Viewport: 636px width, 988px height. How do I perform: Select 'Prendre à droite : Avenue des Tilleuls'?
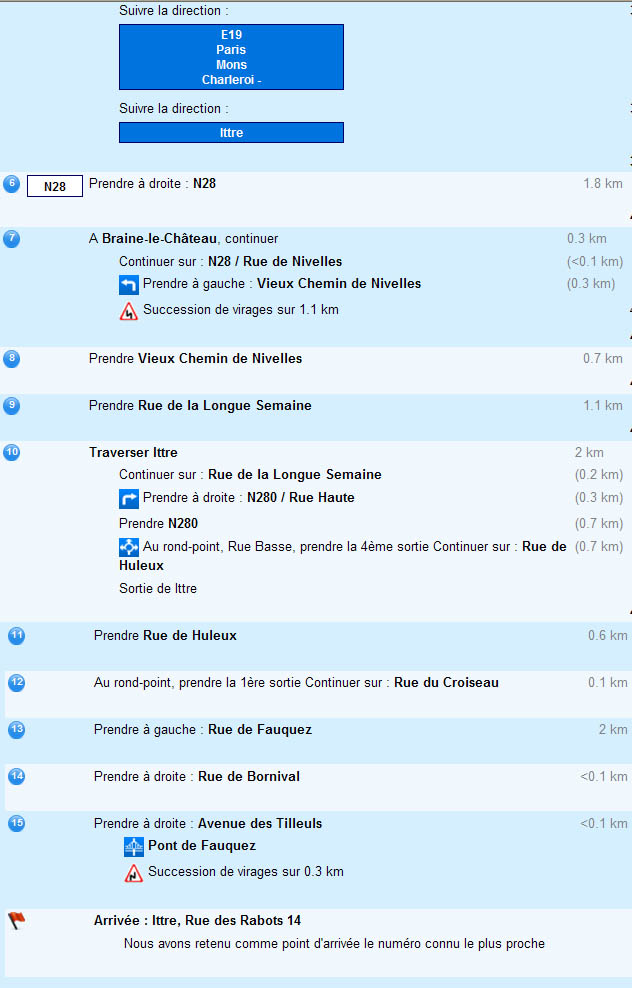(x=208, y=824)
